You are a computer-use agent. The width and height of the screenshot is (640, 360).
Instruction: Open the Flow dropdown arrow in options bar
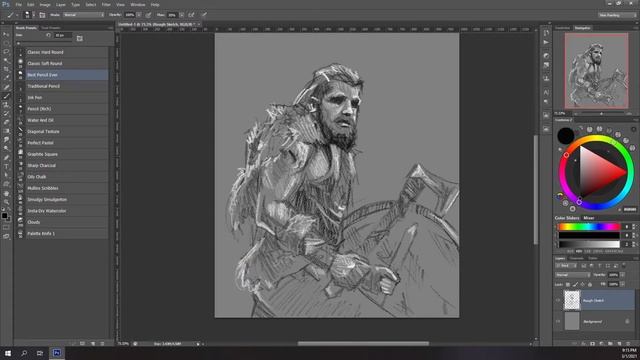181,15
